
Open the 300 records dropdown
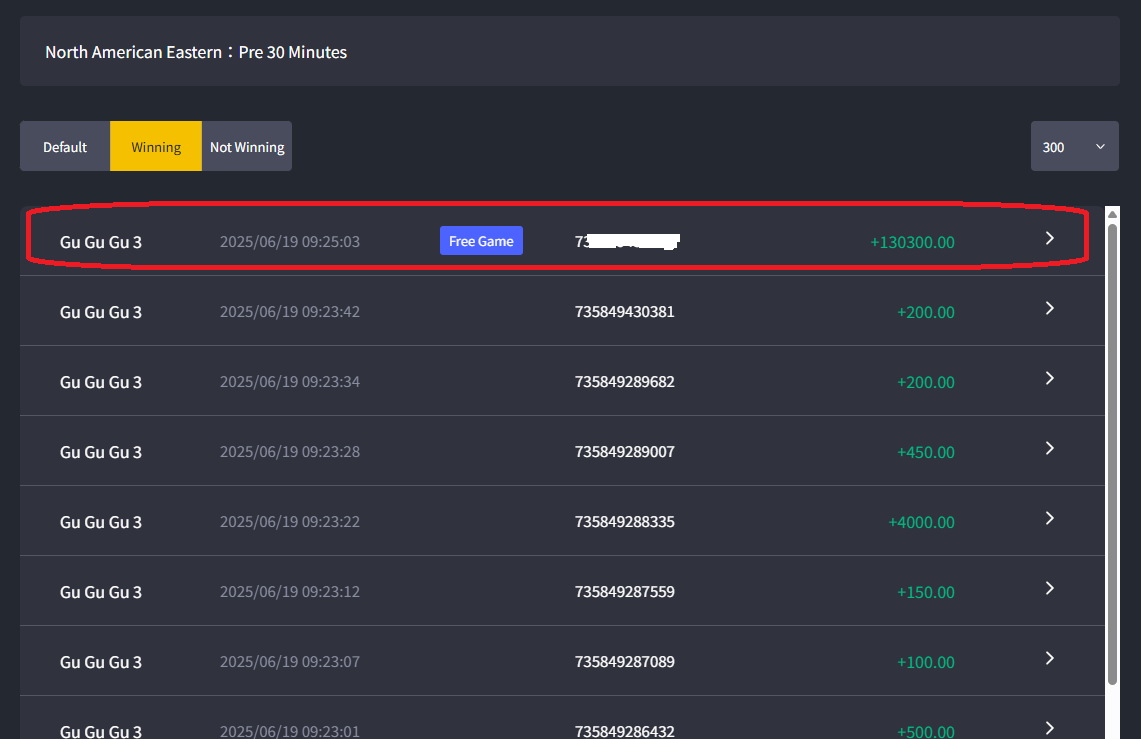point(1074,146)
